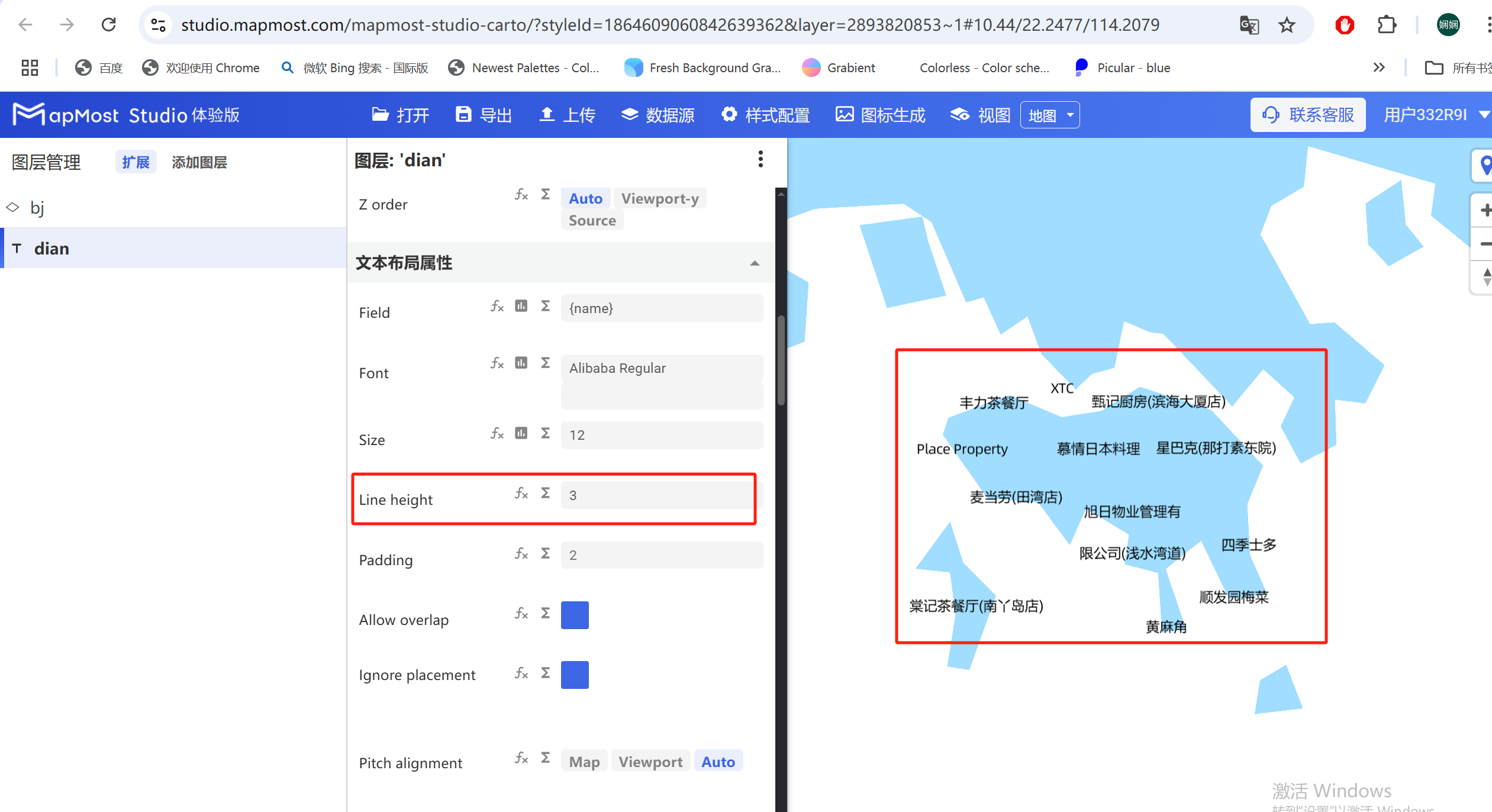Click the 上传 upload icon in toolbar

(x=566, y=114)
